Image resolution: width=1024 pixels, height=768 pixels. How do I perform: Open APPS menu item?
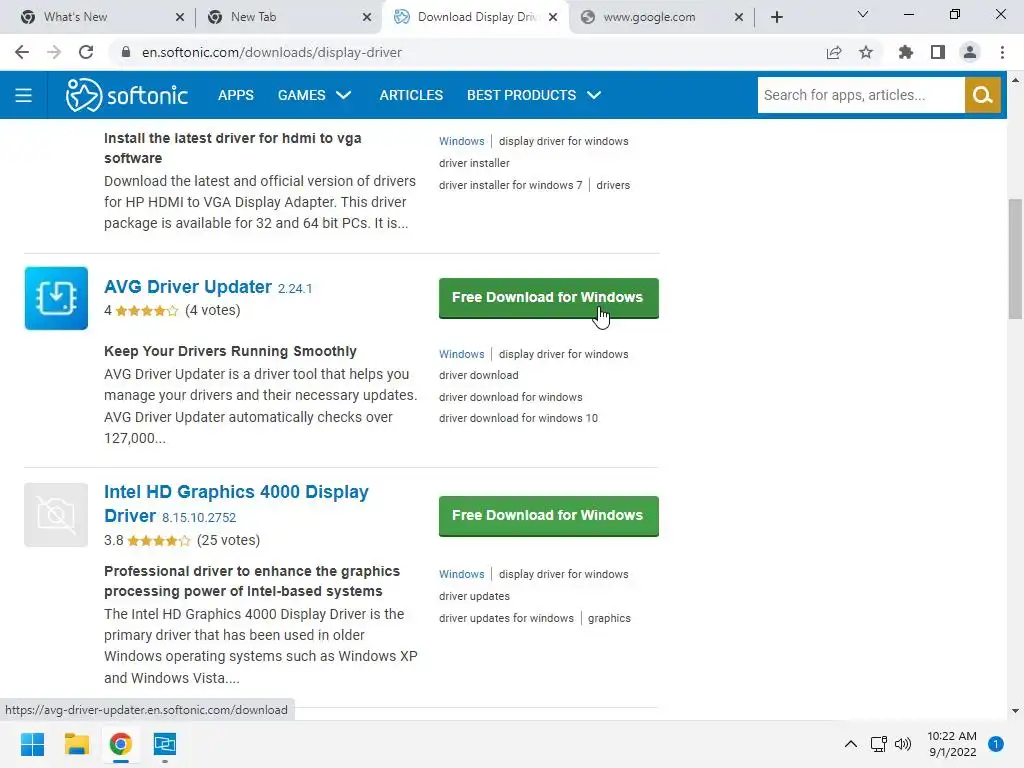click(236, 95)
